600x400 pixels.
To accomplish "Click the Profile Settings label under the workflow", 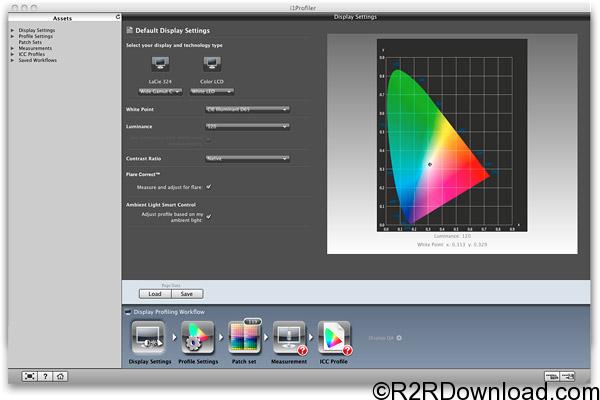I will coord(198,361).
